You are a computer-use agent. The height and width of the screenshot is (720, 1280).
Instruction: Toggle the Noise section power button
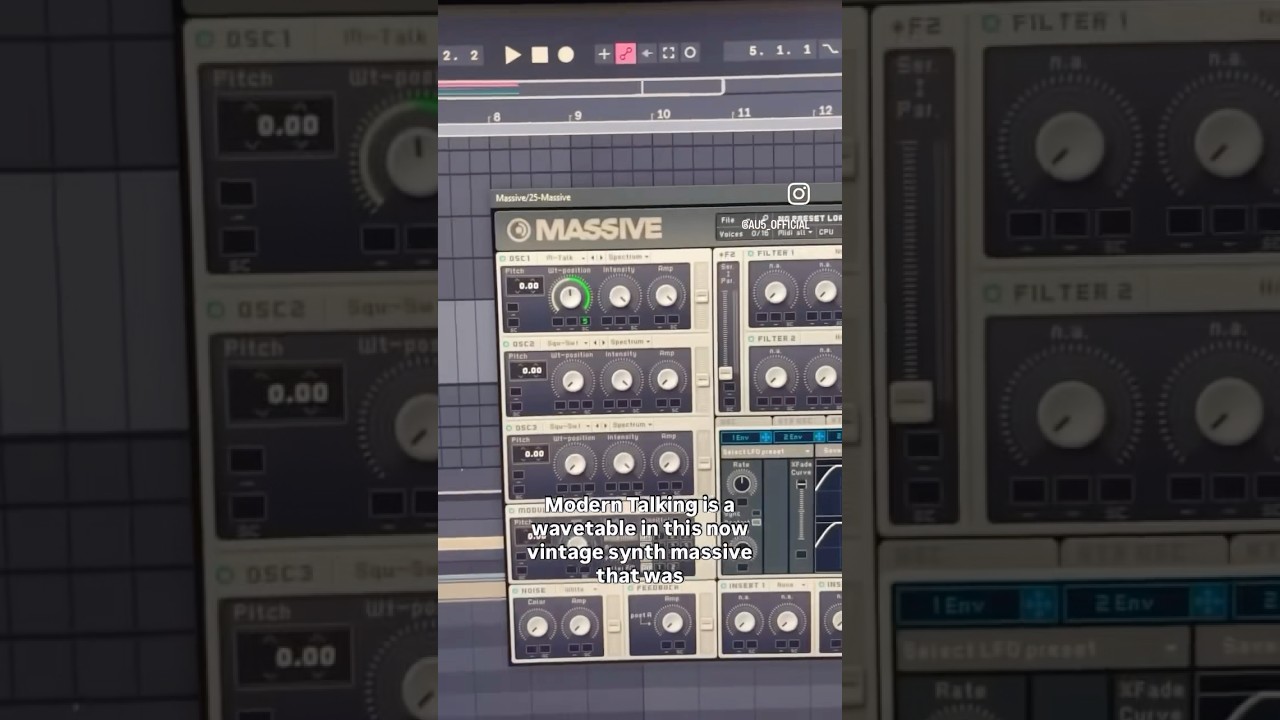point(515,591)
